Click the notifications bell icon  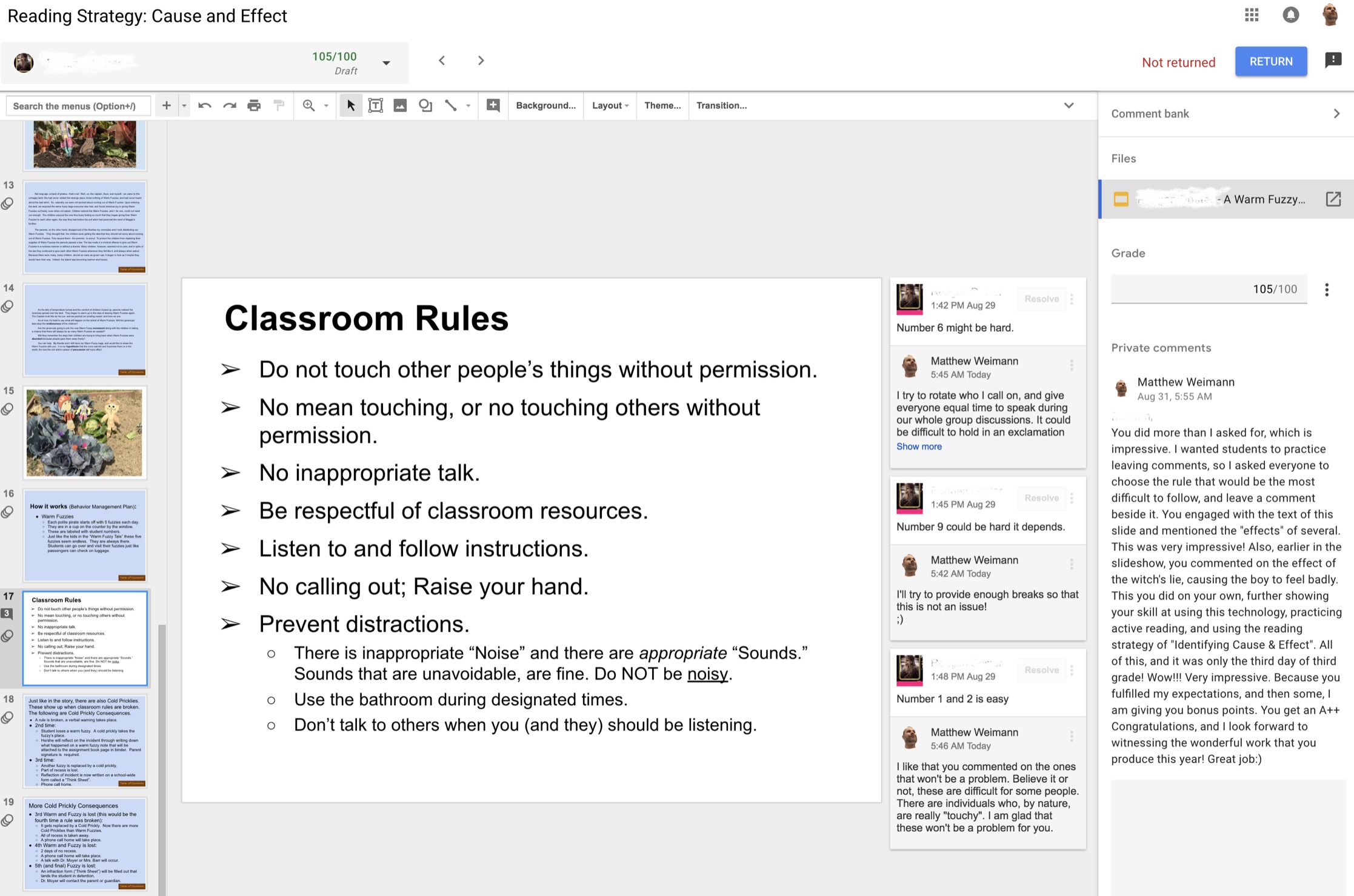[x=1291, y=15]
